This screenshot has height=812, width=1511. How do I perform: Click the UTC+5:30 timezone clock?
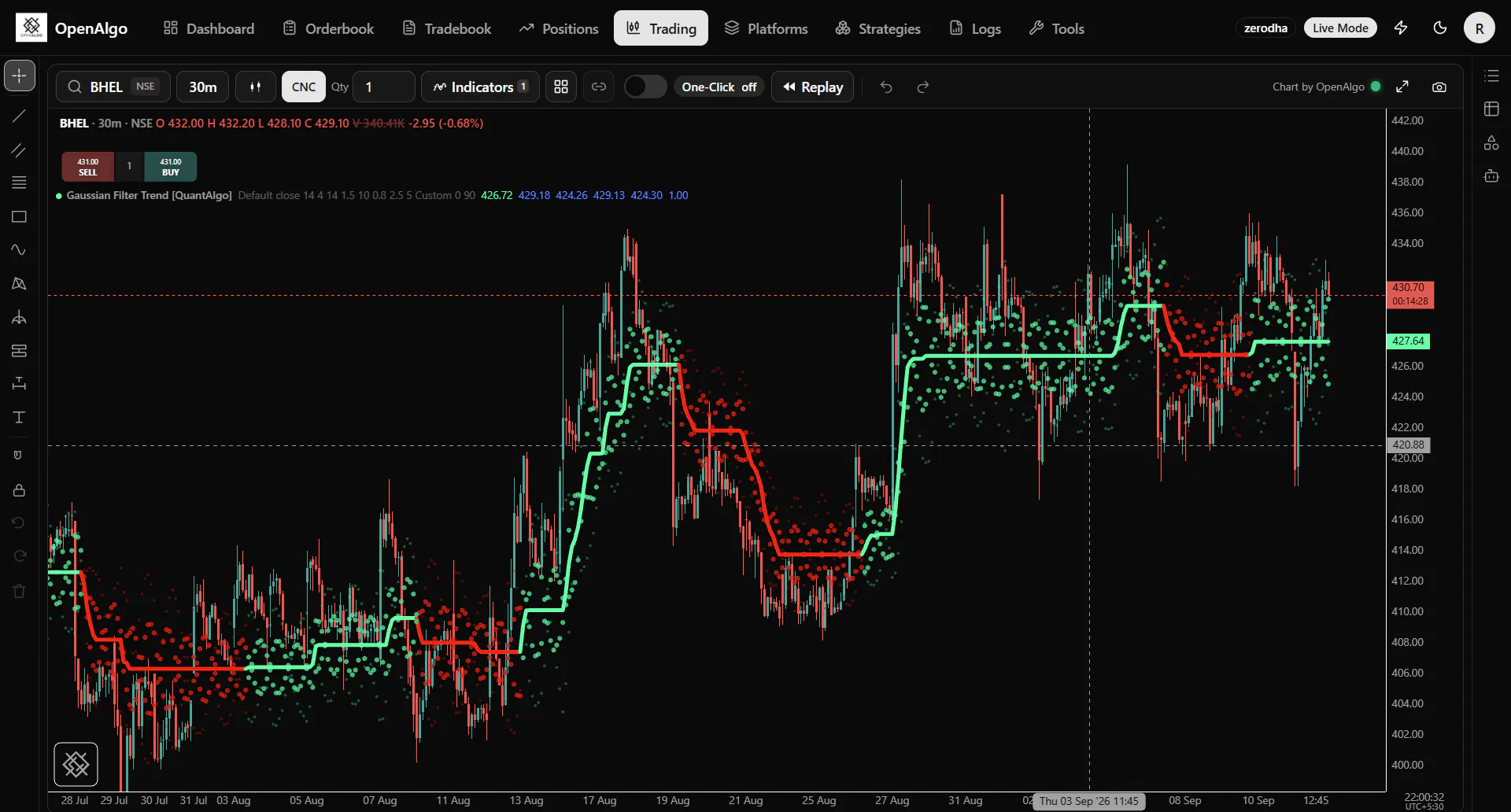click(x=1424, y=801)
